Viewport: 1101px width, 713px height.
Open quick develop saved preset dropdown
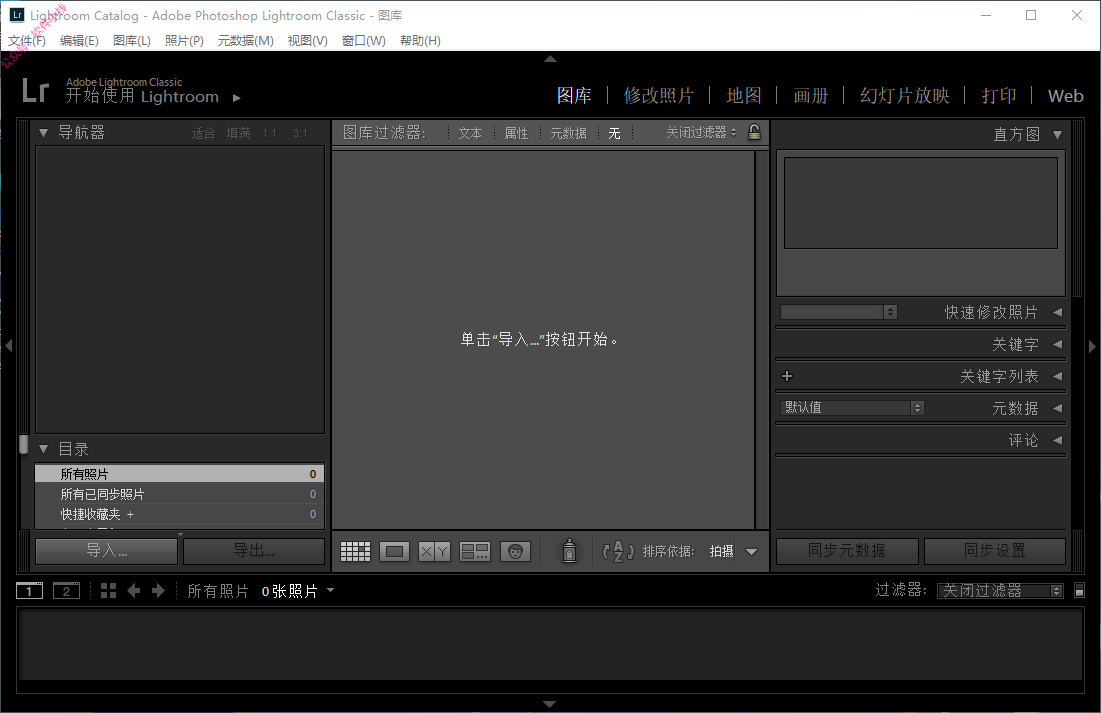[838, 312]
